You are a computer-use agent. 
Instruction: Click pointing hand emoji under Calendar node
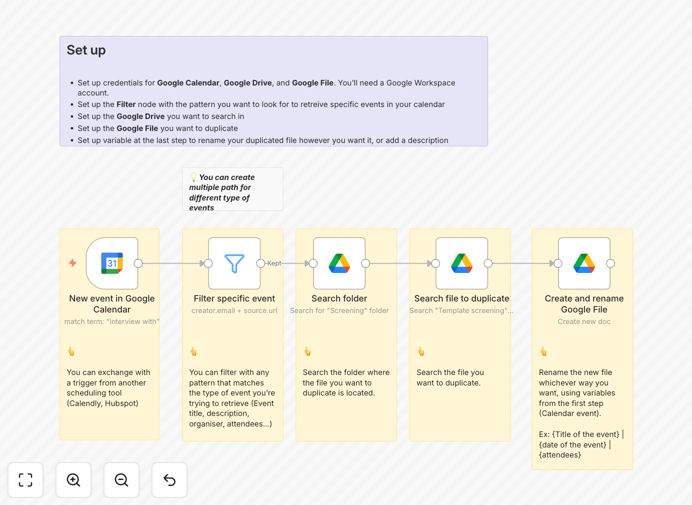pyautogui.click(x=71, y=351)
